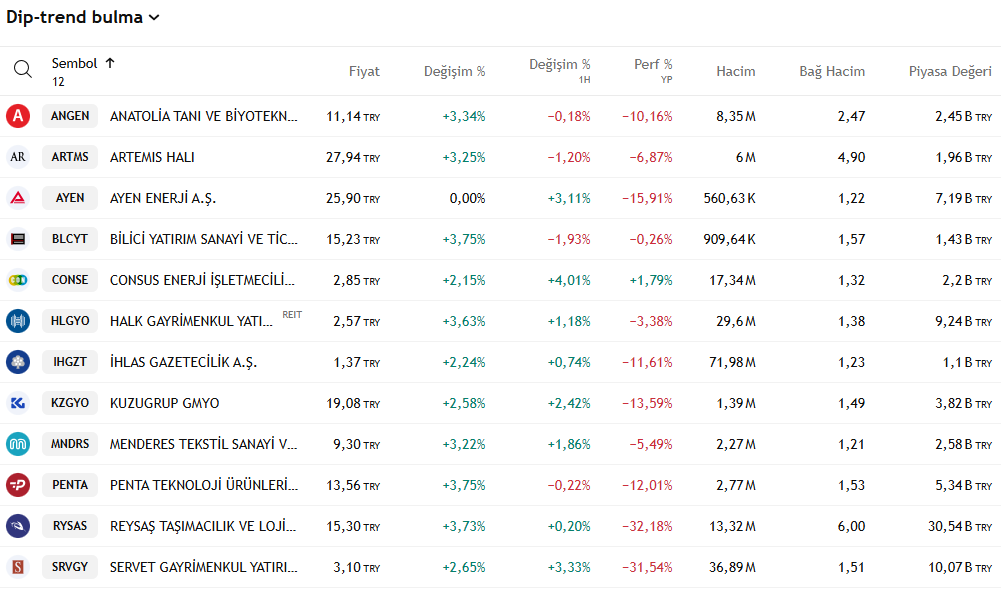The height and width of the screenshot is (591, 1001).
Task: Click the SRVGY company logo icon
Action: tap(18, 567)
